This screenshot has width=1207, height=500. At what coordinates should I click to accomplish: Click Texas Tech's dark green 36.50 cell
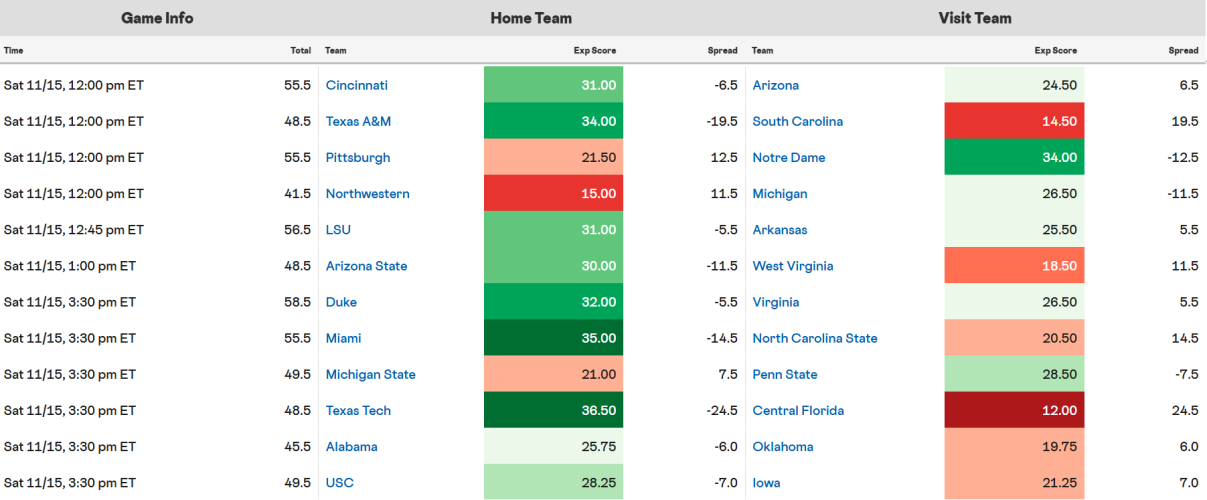tap(553, 411)
